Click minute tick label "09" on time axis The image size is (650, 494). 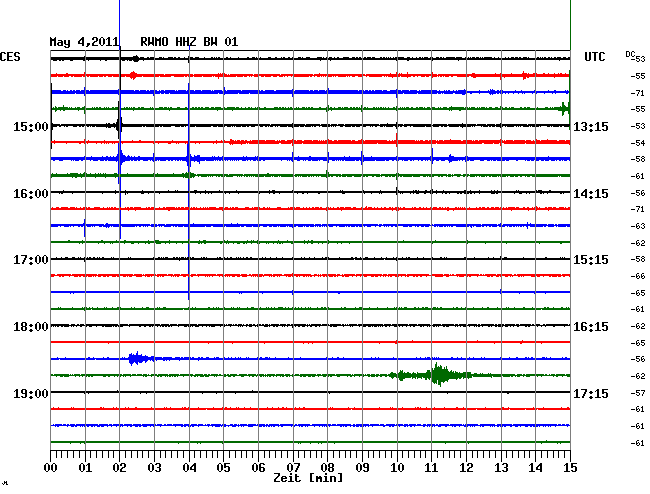(x=362, y=468)
